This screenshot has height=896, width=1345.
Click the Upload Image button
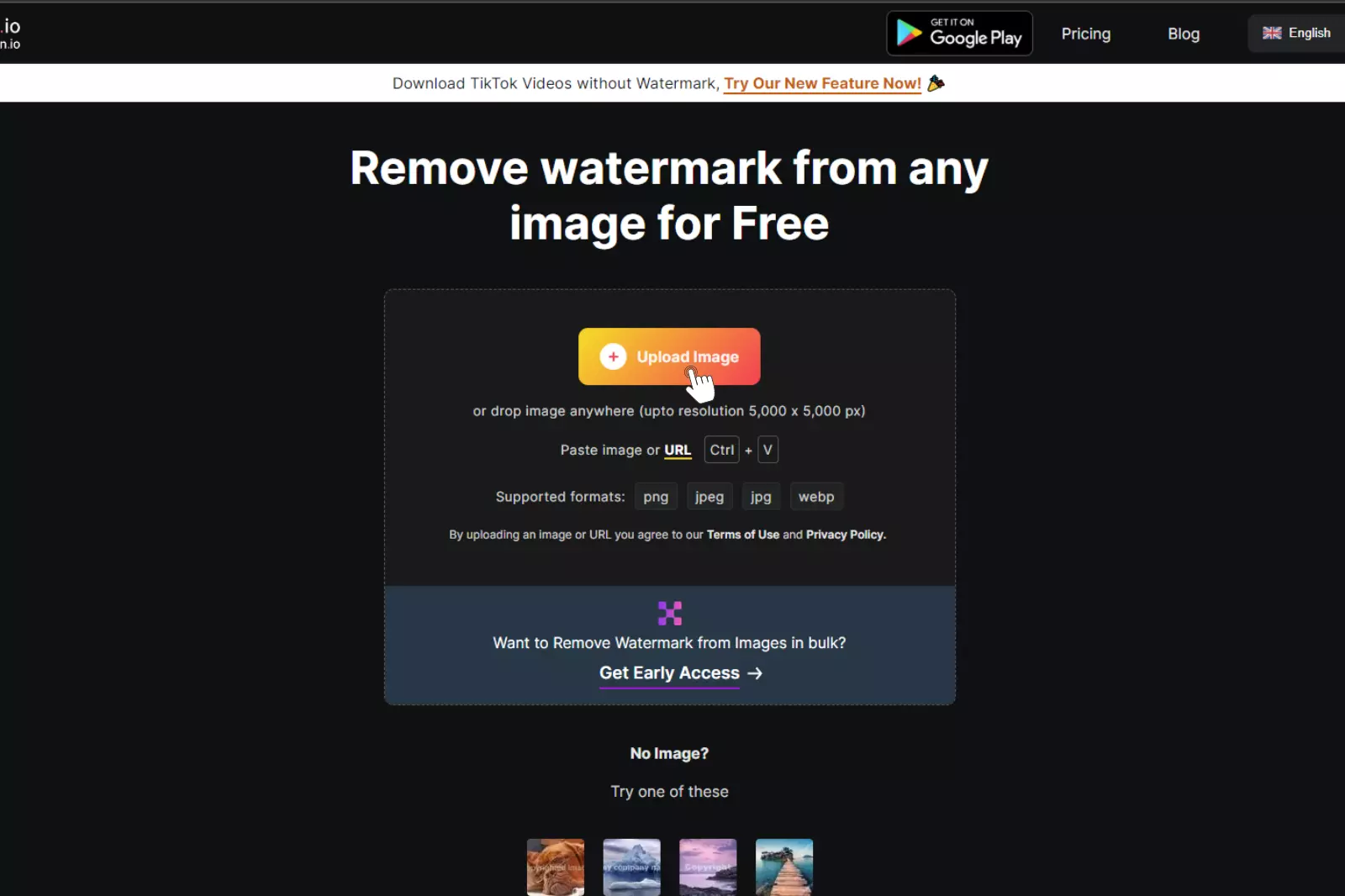pos(669,356)
